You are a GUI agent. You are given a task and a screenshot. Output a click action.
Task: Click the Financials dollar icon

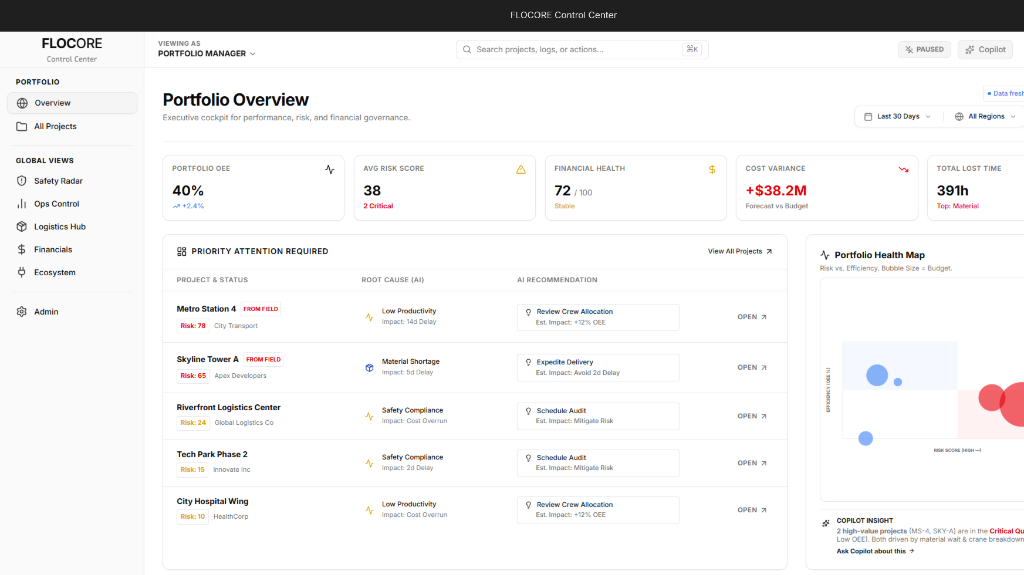tap(22, 250)
